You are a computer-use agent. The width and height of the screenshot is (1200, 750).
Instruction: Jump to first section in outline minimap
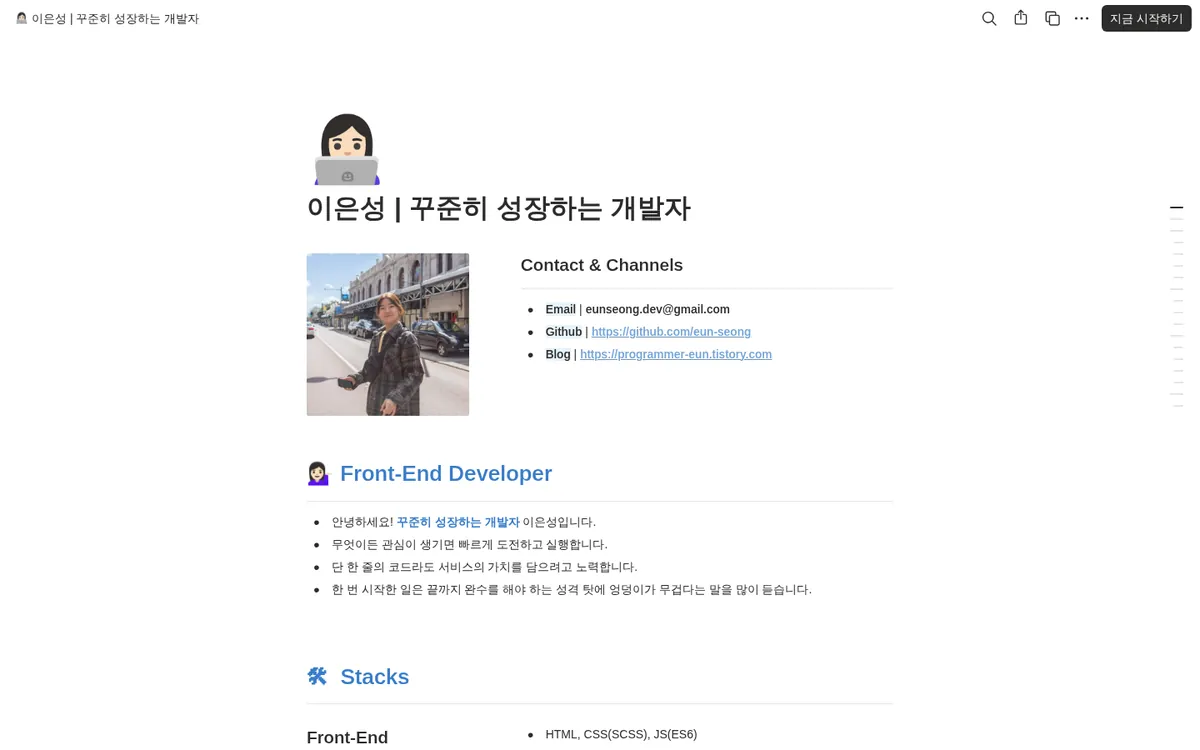click(1176, 207)
